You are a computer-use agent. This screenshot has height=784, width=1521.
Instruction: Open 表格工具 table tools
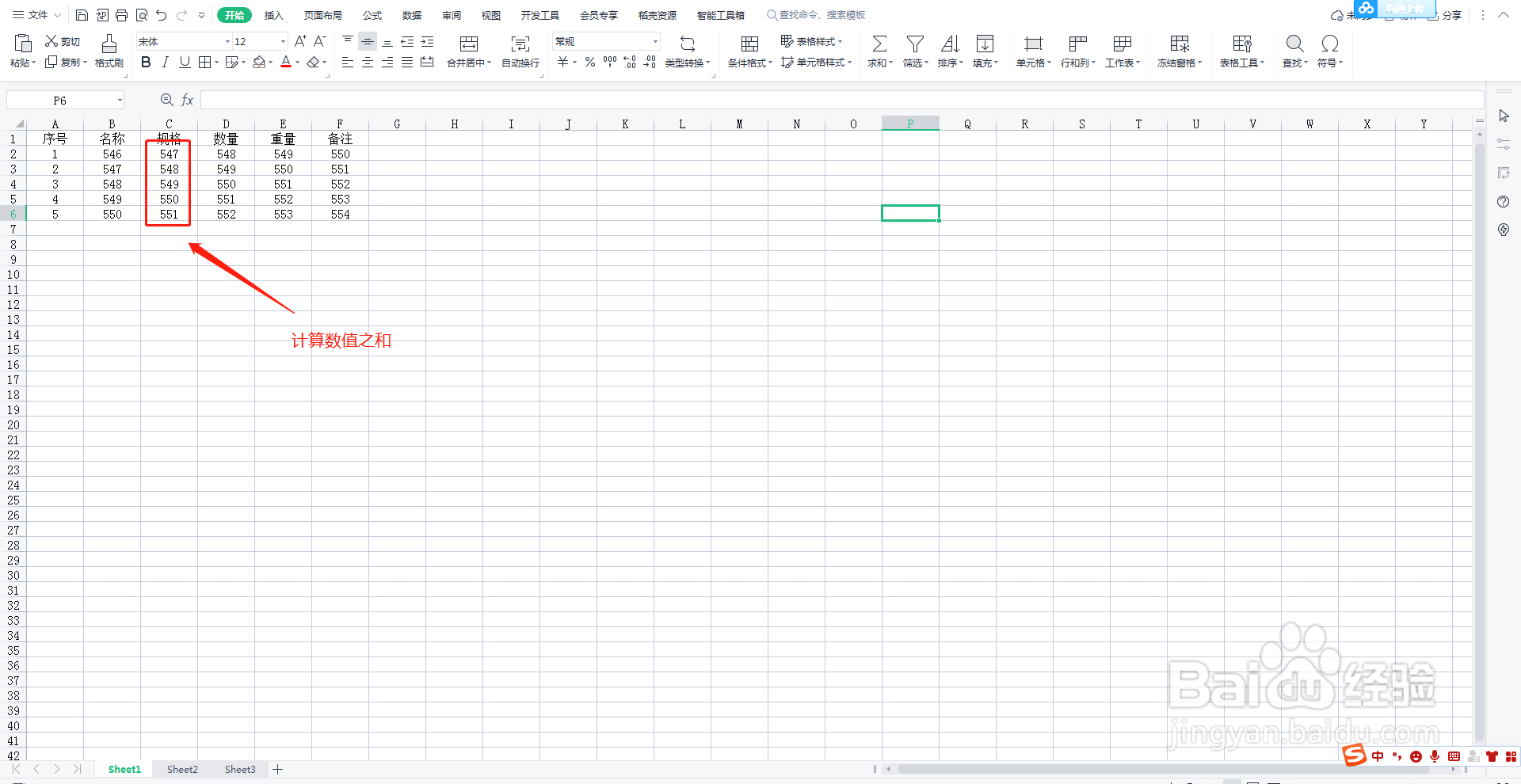pyautogui.click(x=1242, y=51)
